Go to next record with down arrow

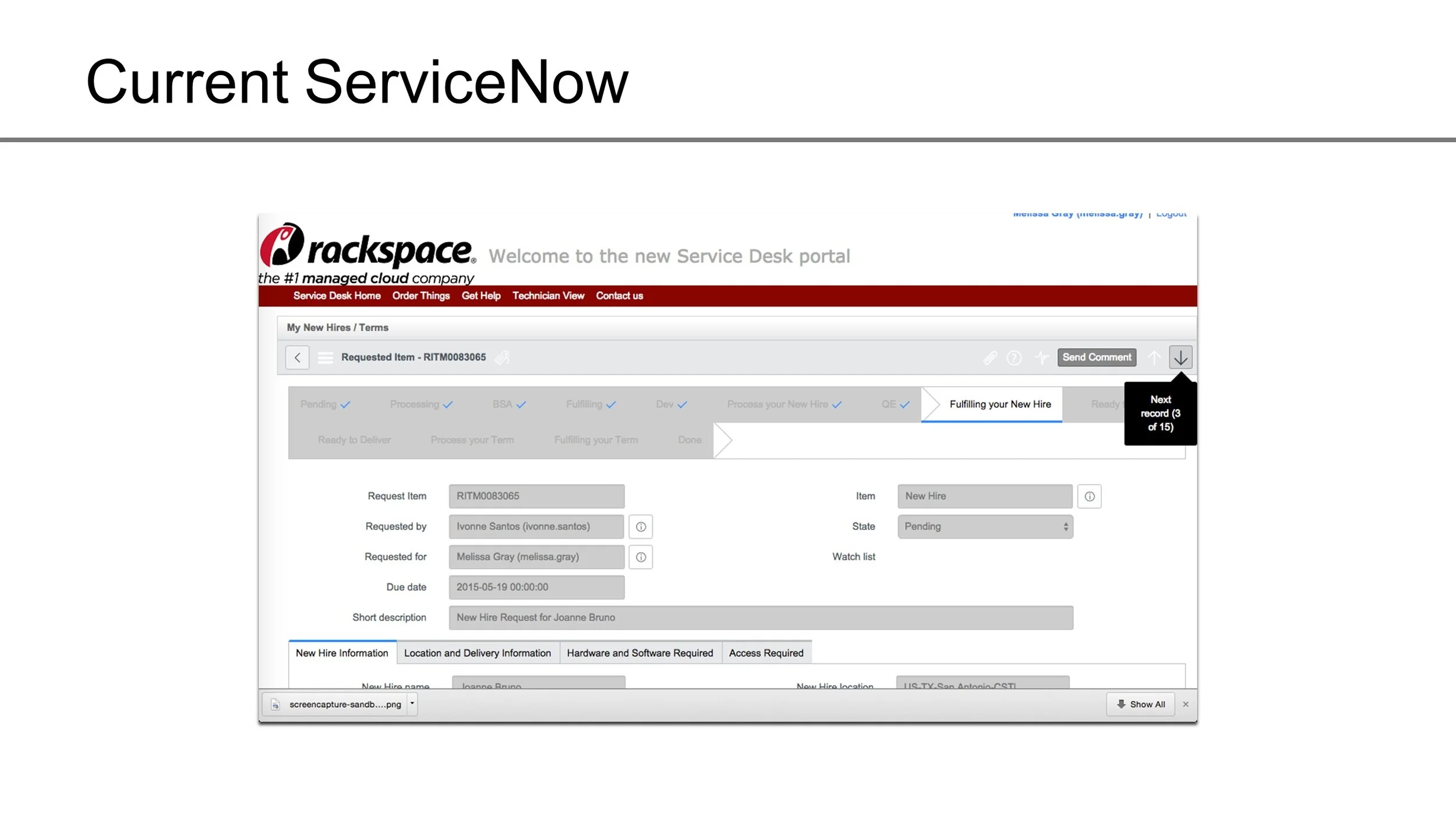pos(1180,357)
